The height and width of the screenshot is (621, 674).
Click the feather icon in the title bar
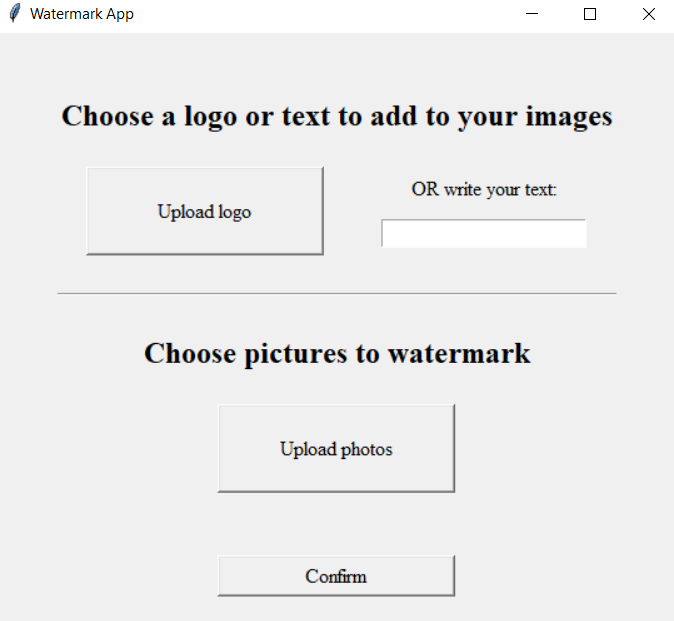[15, 13]
